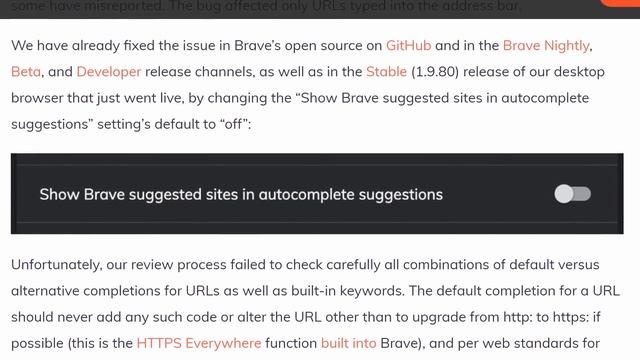Open the GitHub link

(x=409, y=45)
